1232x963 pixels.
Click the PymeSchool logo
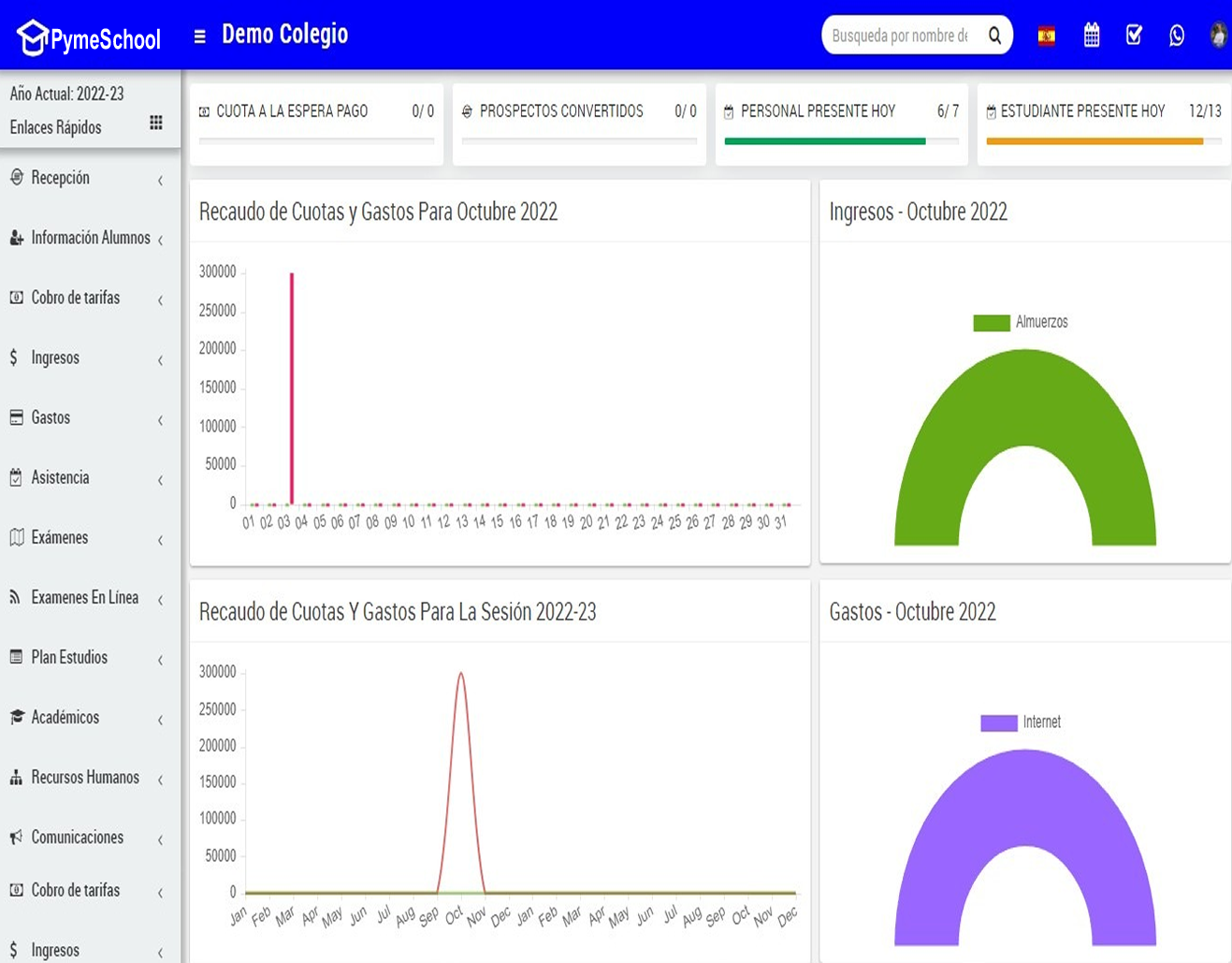[89, 38]
